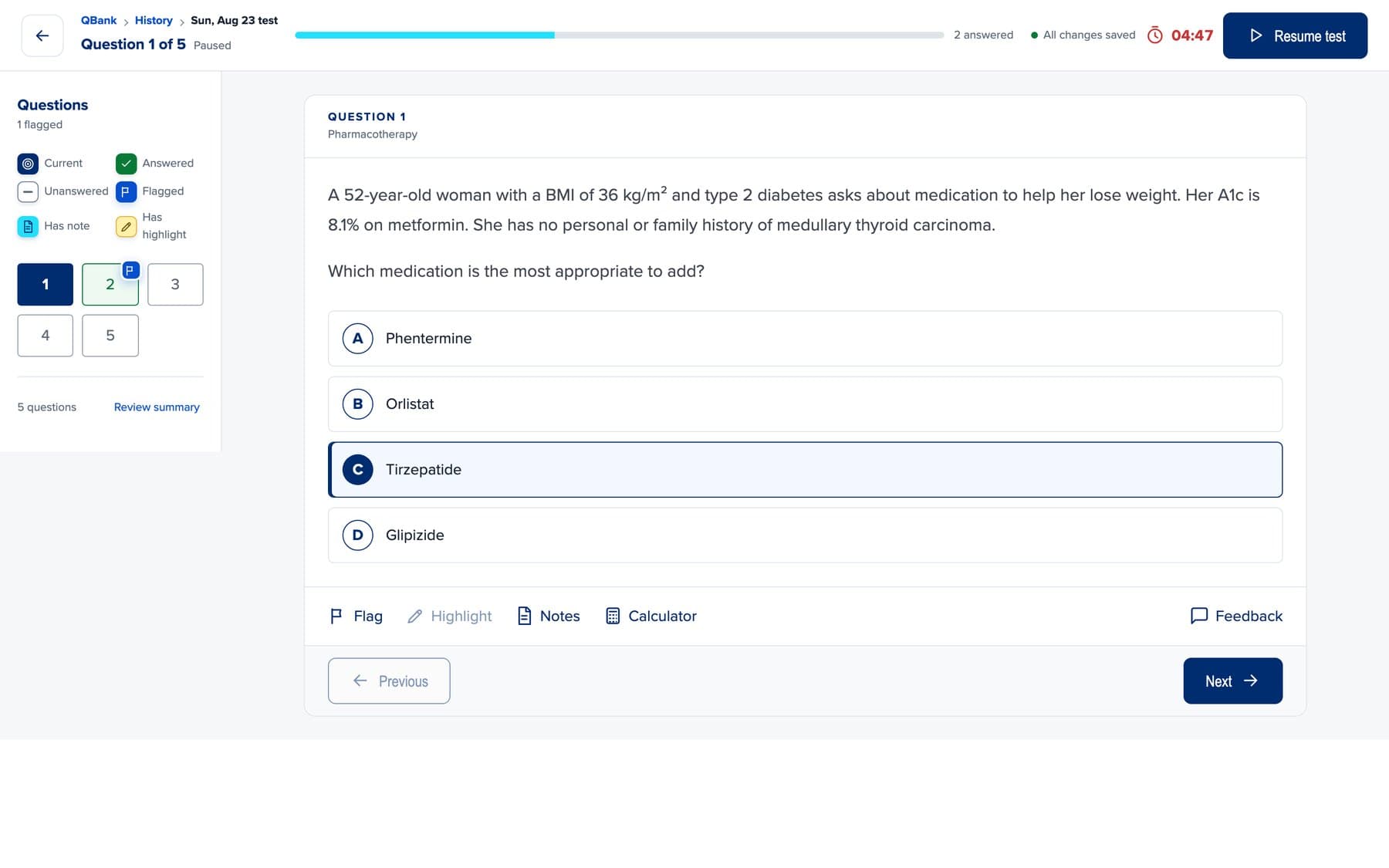The width and height of the screenshot is (1389, 868).
Task: Open the History breadcrumb link
Action: click(x=154, y=21)
